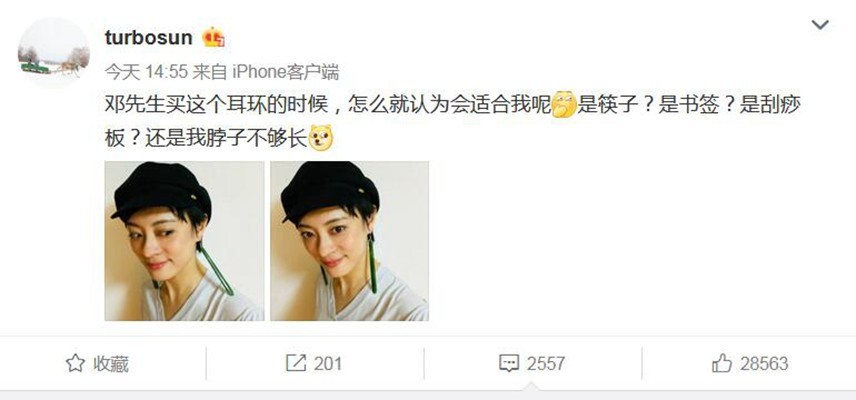This screenshot has width=856, height=400.
Task: Toggle like via the 28563 count
Action: [764, 363]
